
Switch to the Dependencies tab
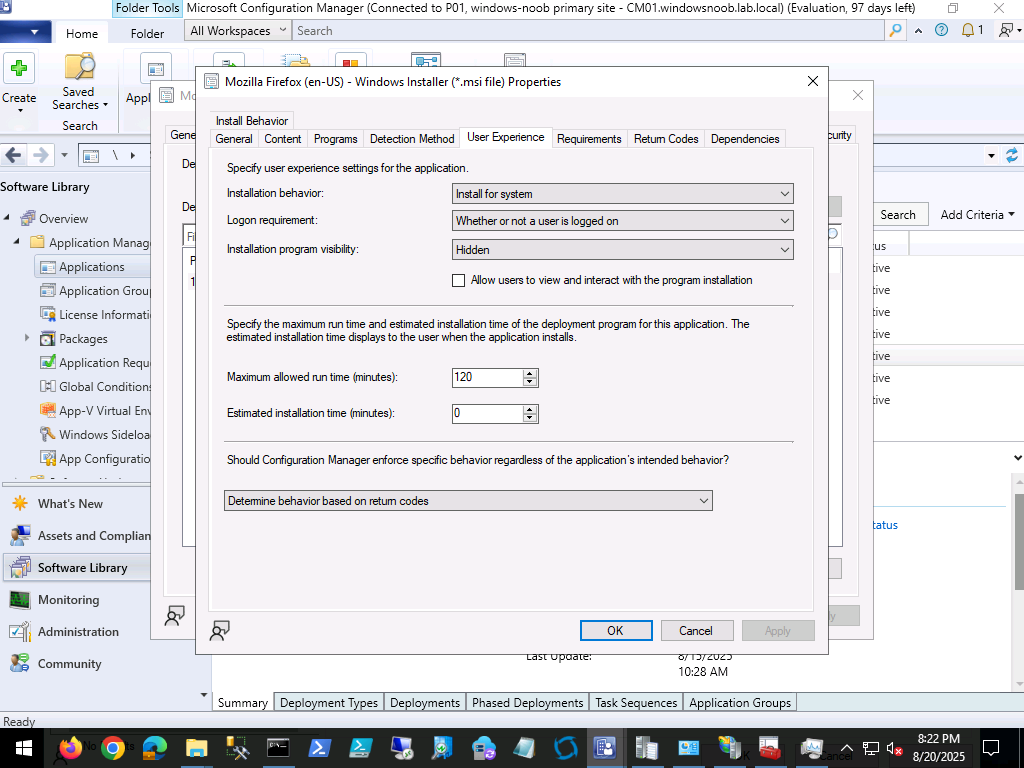point(745,138)
